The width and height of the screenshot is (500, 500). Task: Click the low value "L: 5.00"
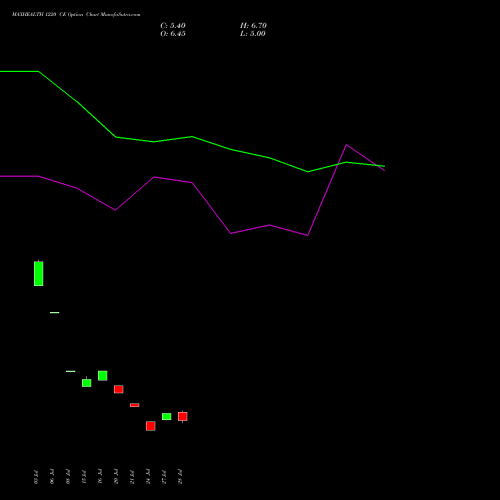253,34
